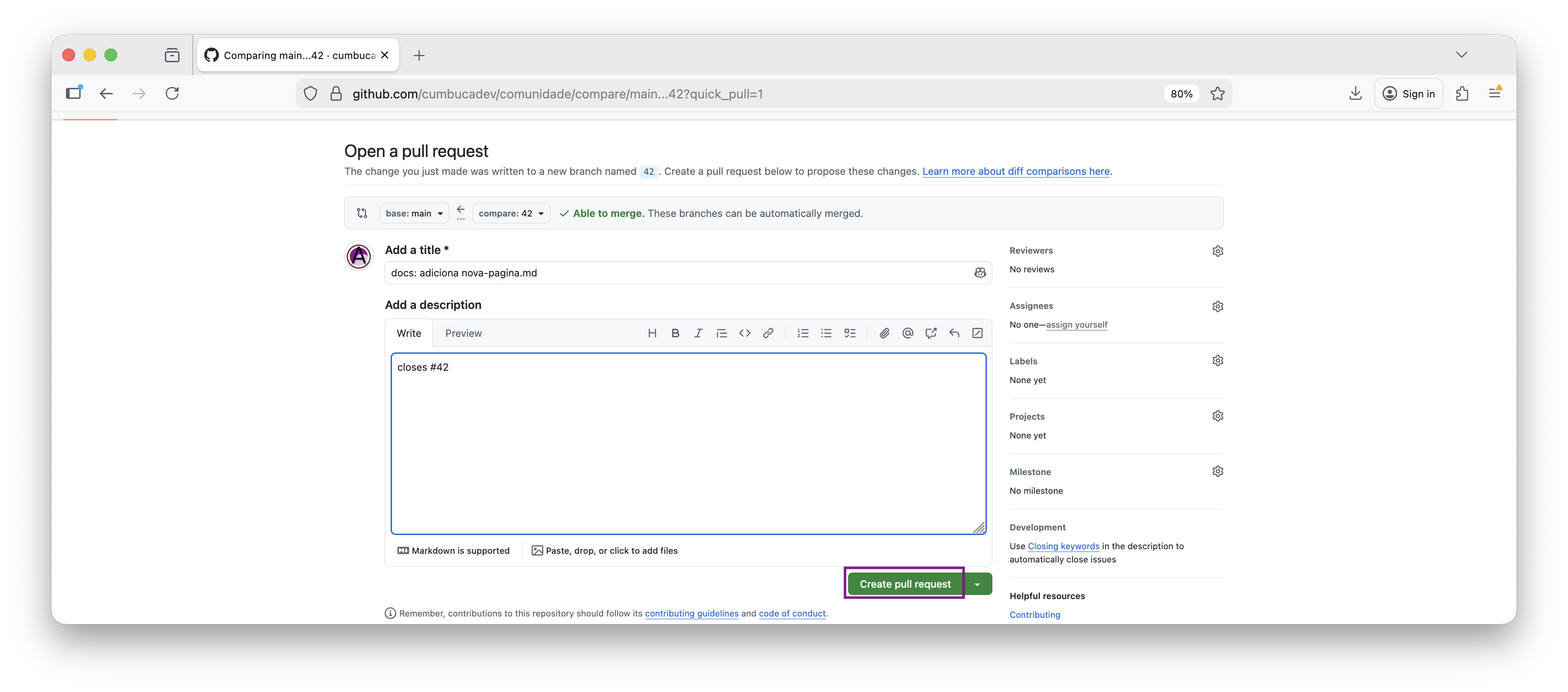Screen dimensions: 1568x692
Task: Insert a task list
Action: (x=850, y=333)
